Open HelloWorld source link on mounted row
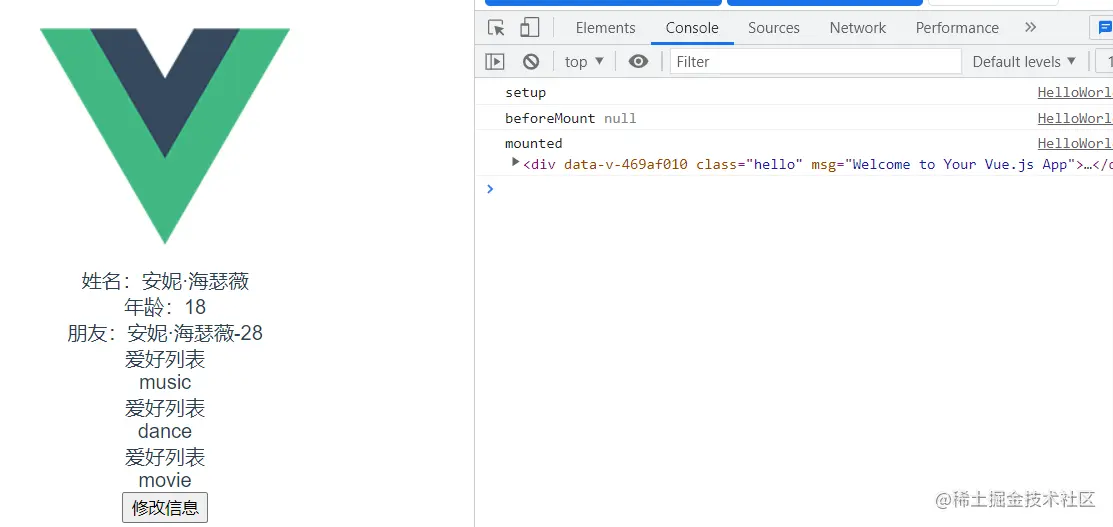 (x=1075, y=143)
